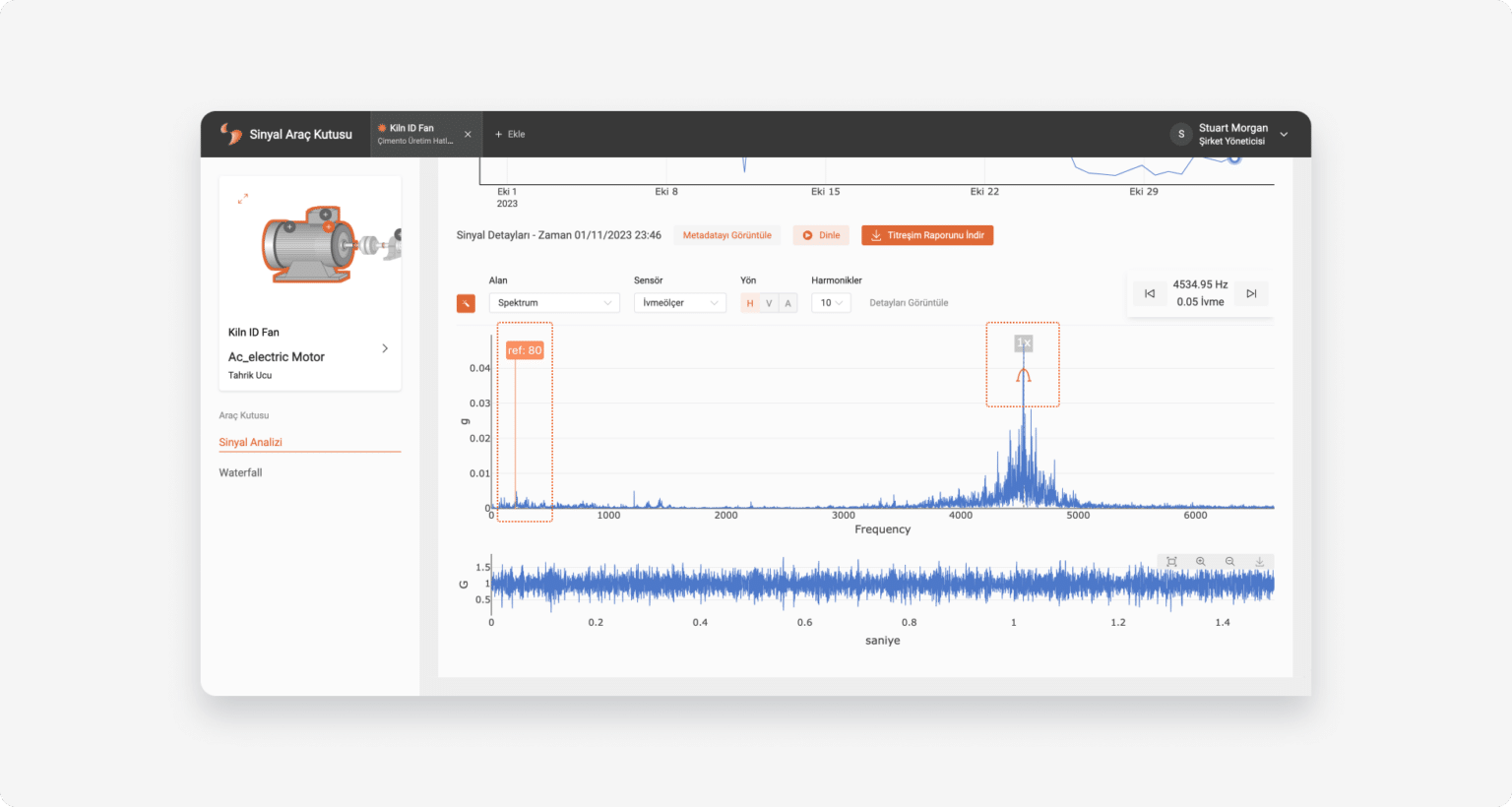The width and height of the screenshot is (1512, 807).
Task: Open the İvmeölçer sensor dropdown
Action: click(x=679, y=302)
